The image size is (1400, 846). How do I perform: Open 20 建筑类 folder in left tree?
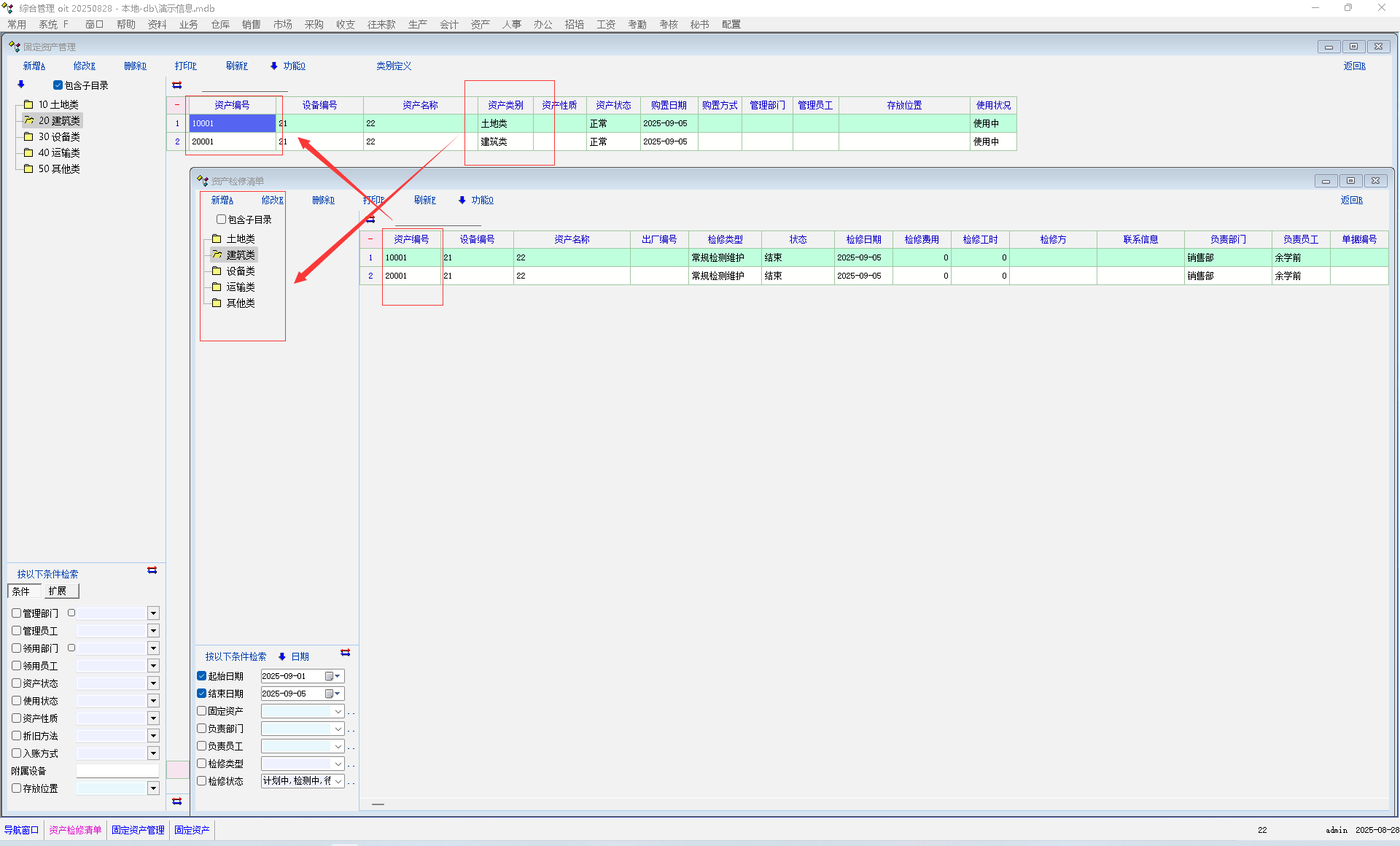(x=58, y=120)
